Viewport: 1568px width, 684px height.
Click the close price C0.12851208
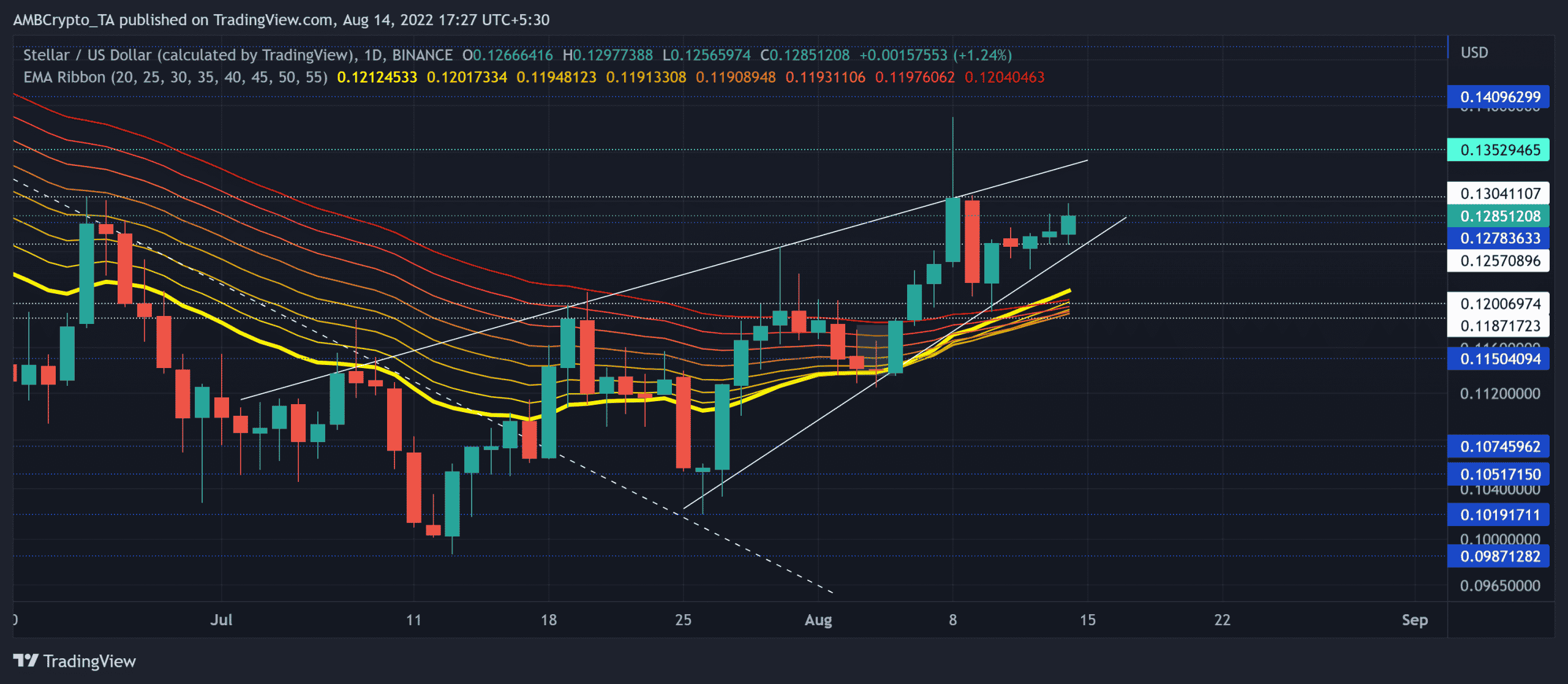pyautogui.click(x=805, y=55)
